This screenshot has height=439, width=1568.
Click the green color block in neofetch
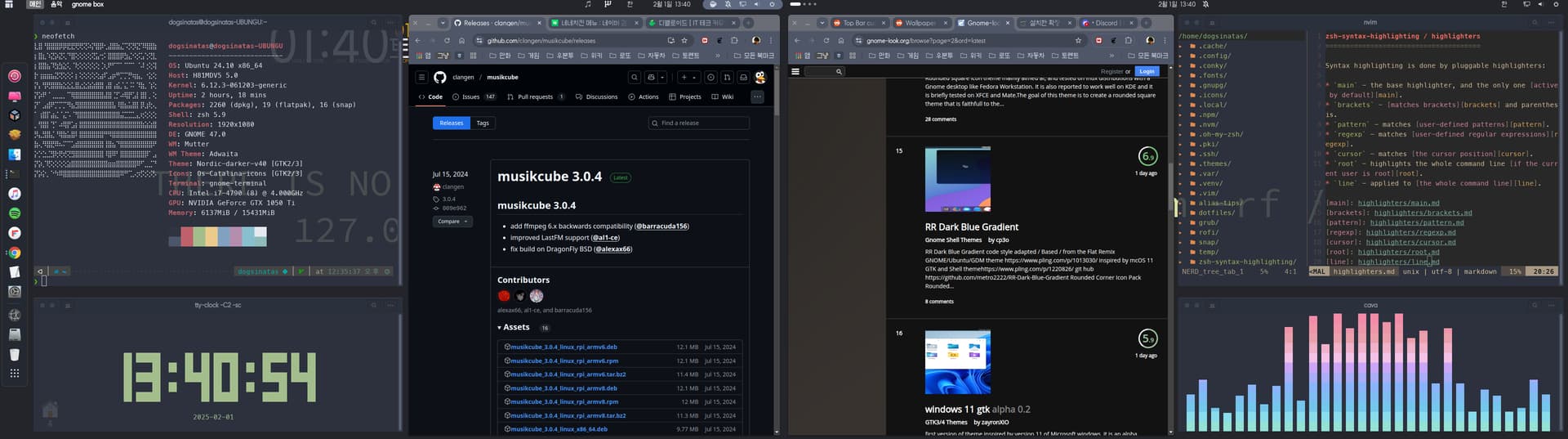coord(199,237)
